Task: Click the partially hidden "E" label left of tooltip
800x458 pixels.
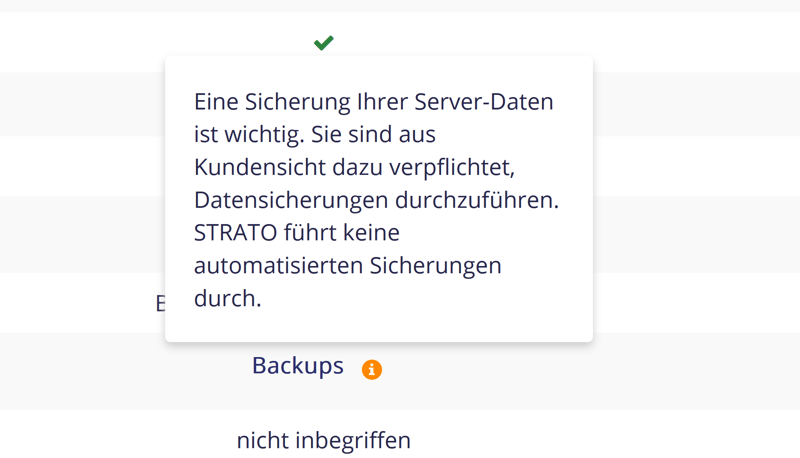Action: [160, 304]
